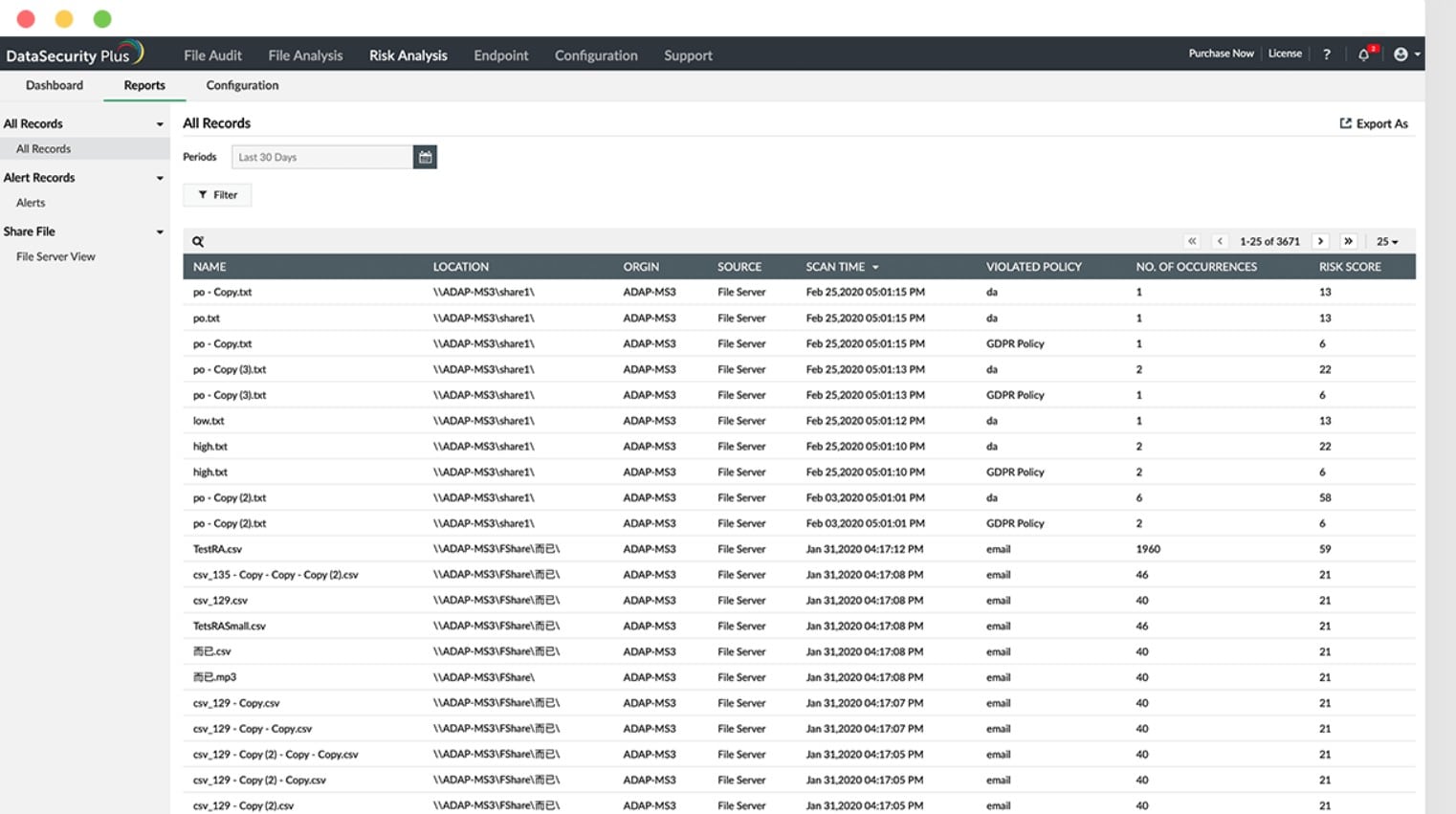
Task: Click Purchase Now link
Action: [x=1221, y=54]
